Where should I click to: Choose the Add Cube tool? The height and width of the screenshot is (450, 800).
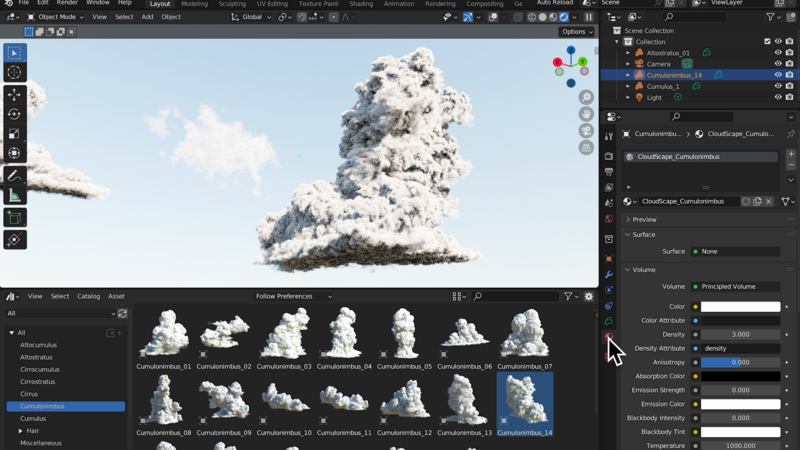pyautogui.click(x=14, y=218)
